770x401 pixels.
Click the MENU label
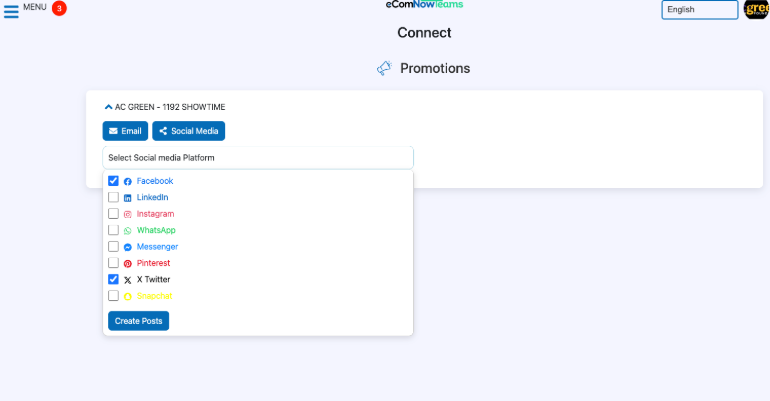[x=35, y=7]
